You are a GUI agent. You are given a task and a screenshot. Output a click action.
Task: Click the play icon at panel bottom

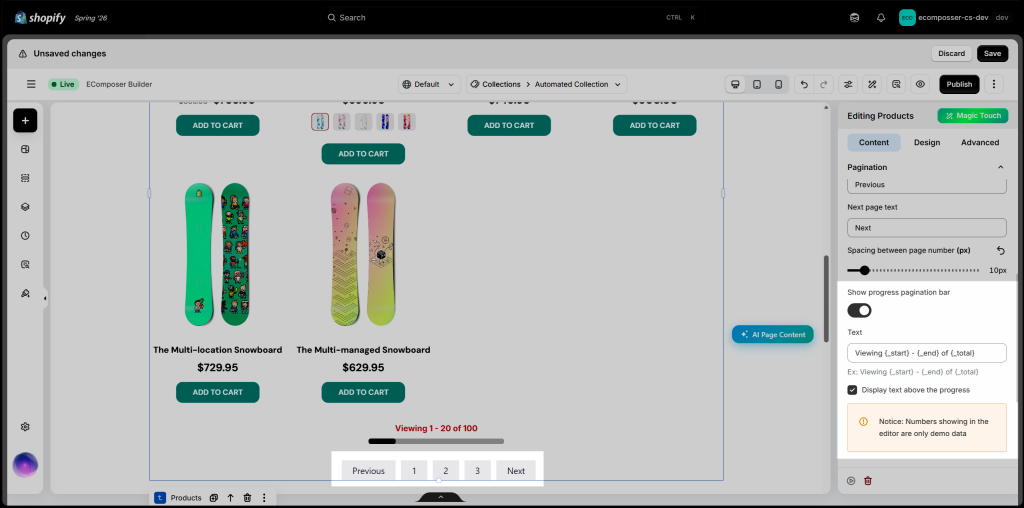click(851, 481)
